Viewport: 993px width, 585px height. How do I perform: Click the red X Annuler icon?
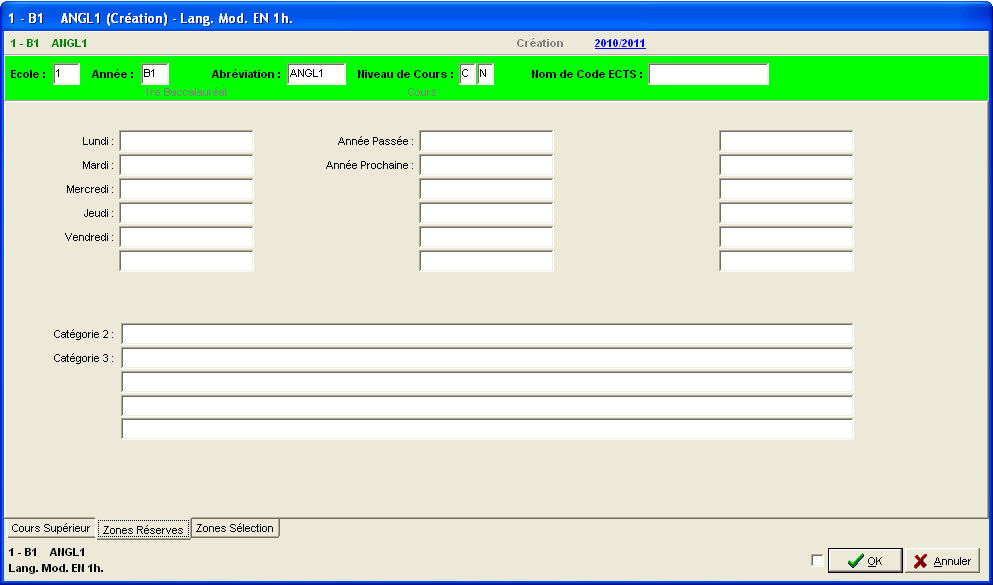tap(920, 561)
